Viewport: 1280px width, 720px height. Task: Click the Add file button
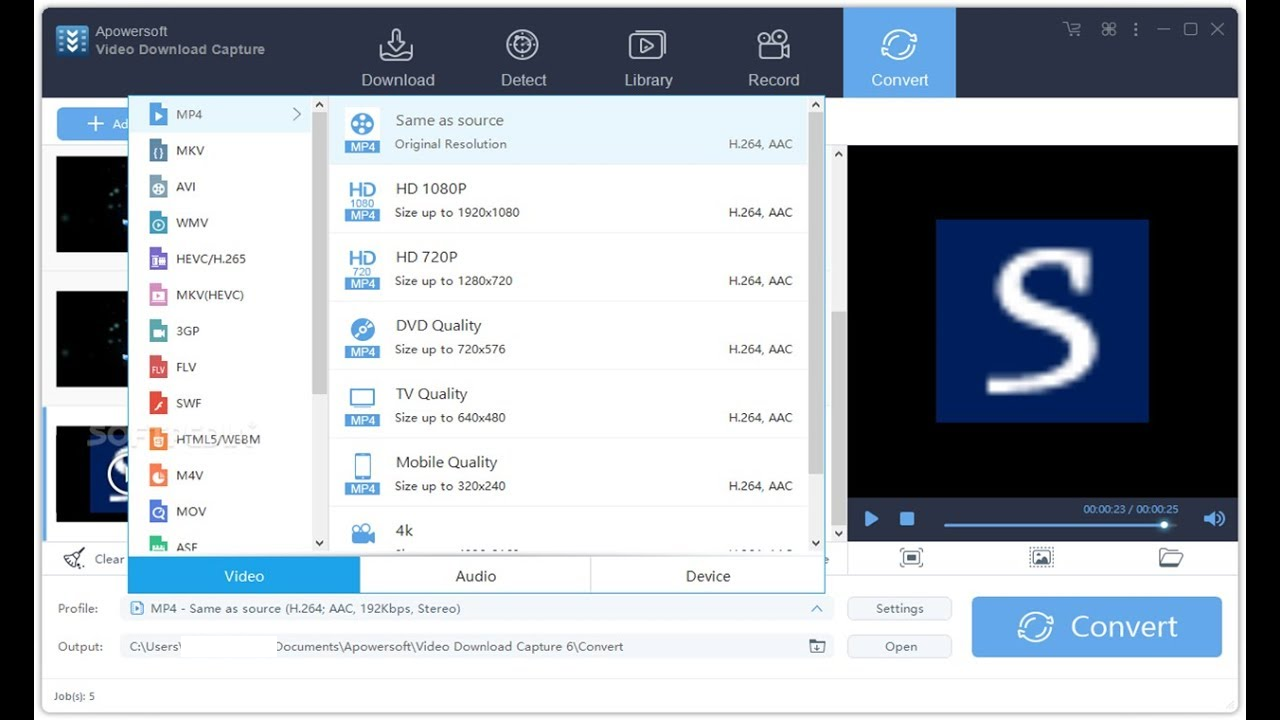pos(92,124)
